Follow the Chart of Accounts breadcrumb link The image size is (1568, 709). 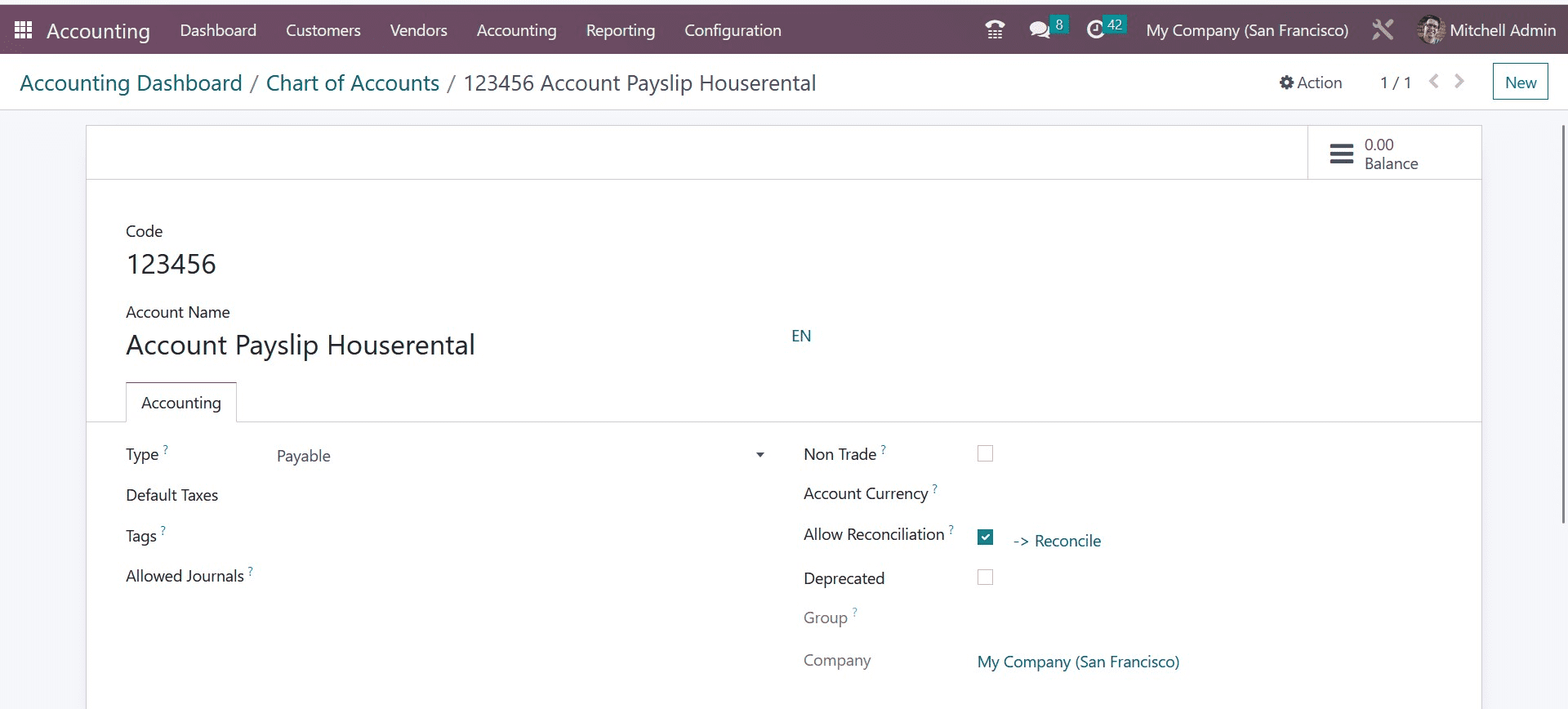pos(353,83)
